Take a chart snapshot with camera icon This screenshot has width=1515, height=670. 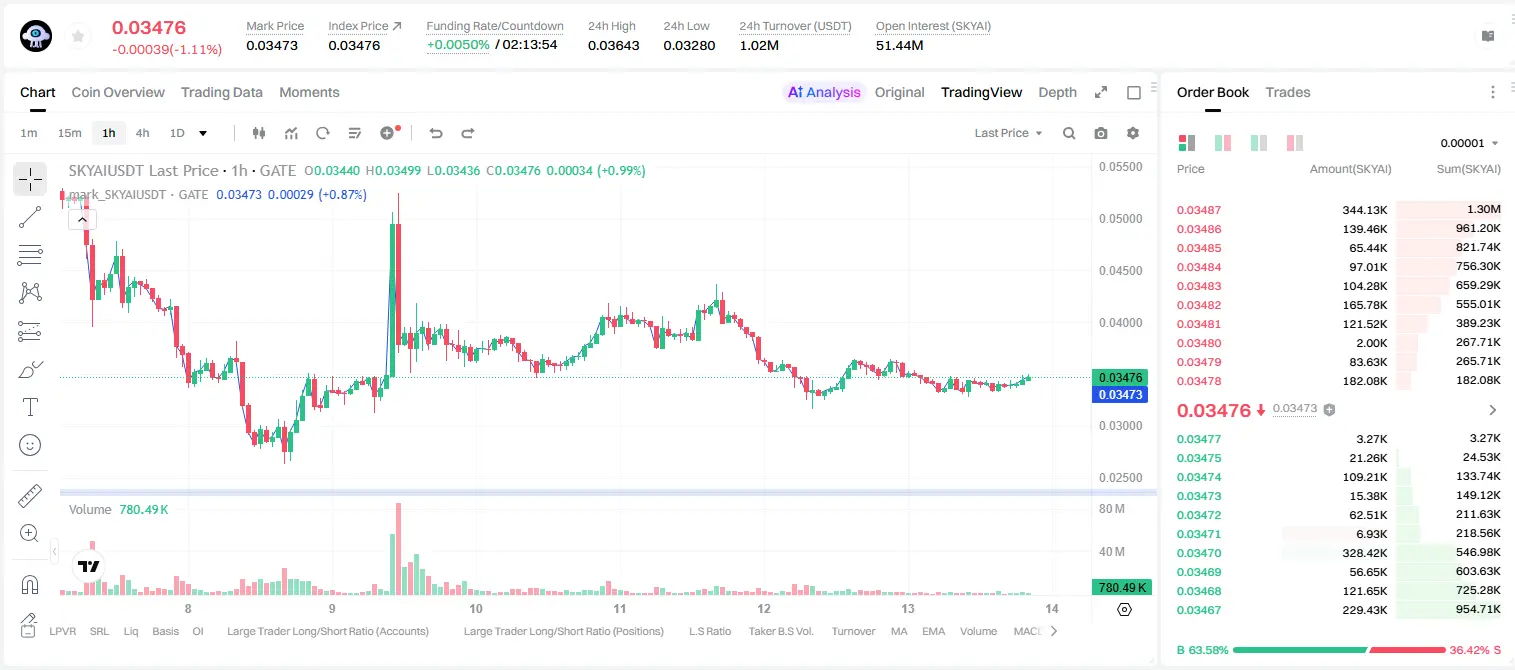coord(1101,133)
